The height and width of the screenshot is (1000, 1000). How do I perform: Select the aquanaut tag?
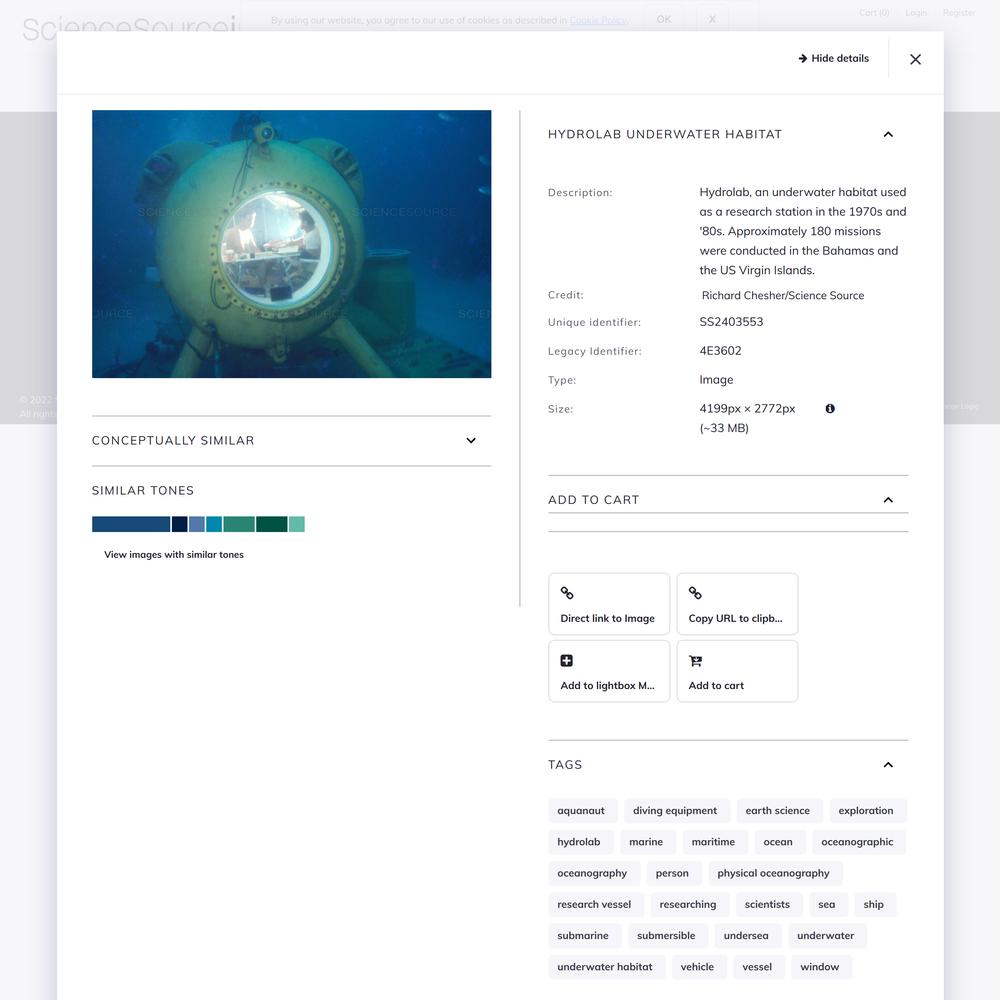581,811
